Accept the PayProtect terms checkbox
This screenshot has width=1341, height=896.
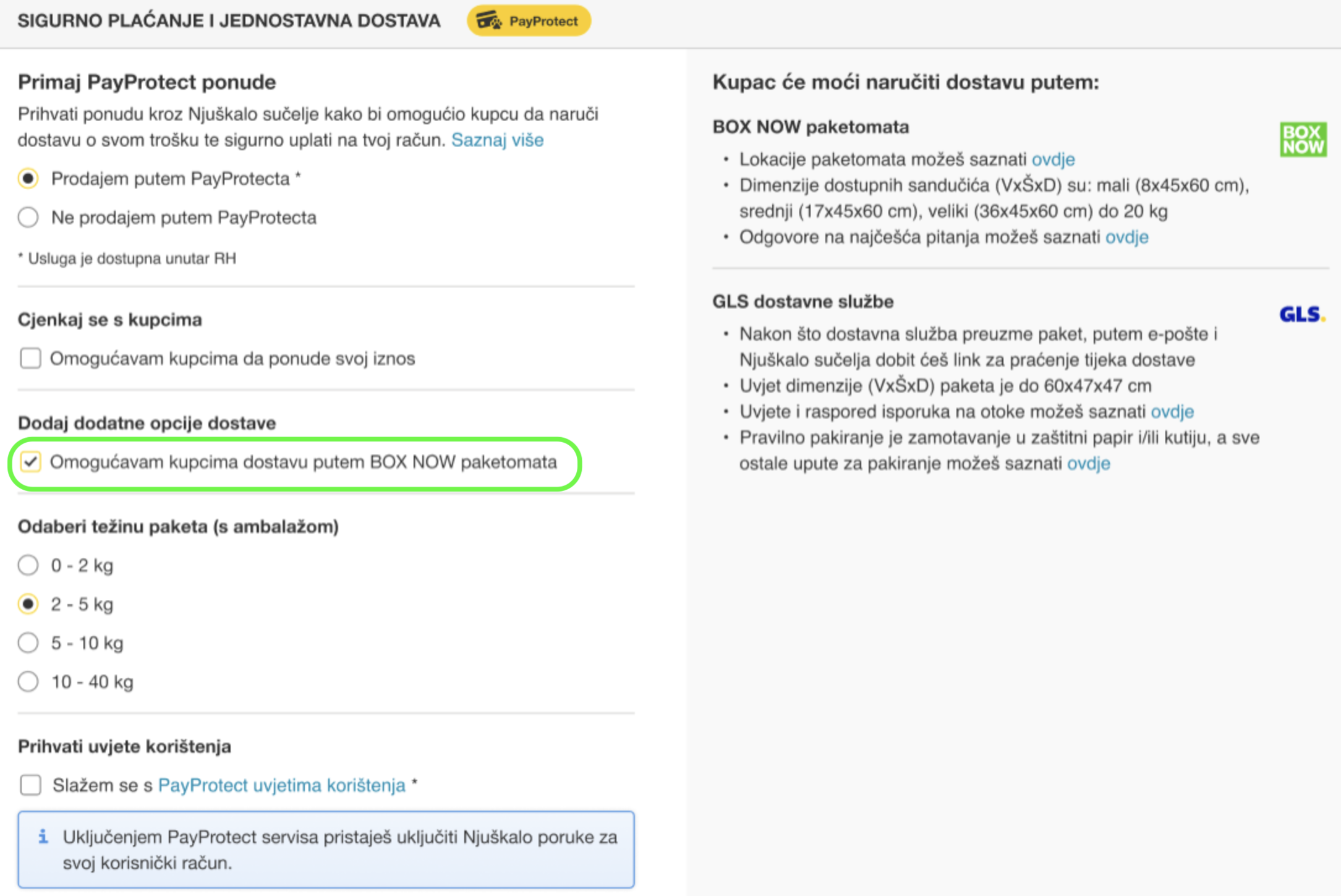click(x=30, y=785)
